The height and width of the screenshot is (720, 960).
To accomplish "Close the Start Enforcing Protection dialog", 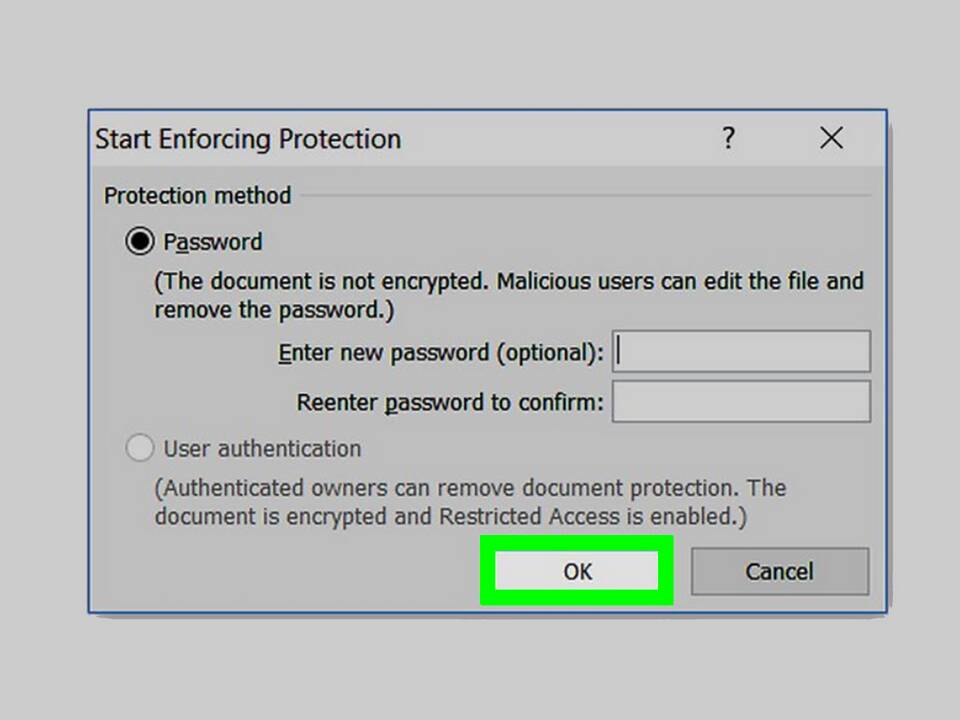I will click(x=831, y=138).
